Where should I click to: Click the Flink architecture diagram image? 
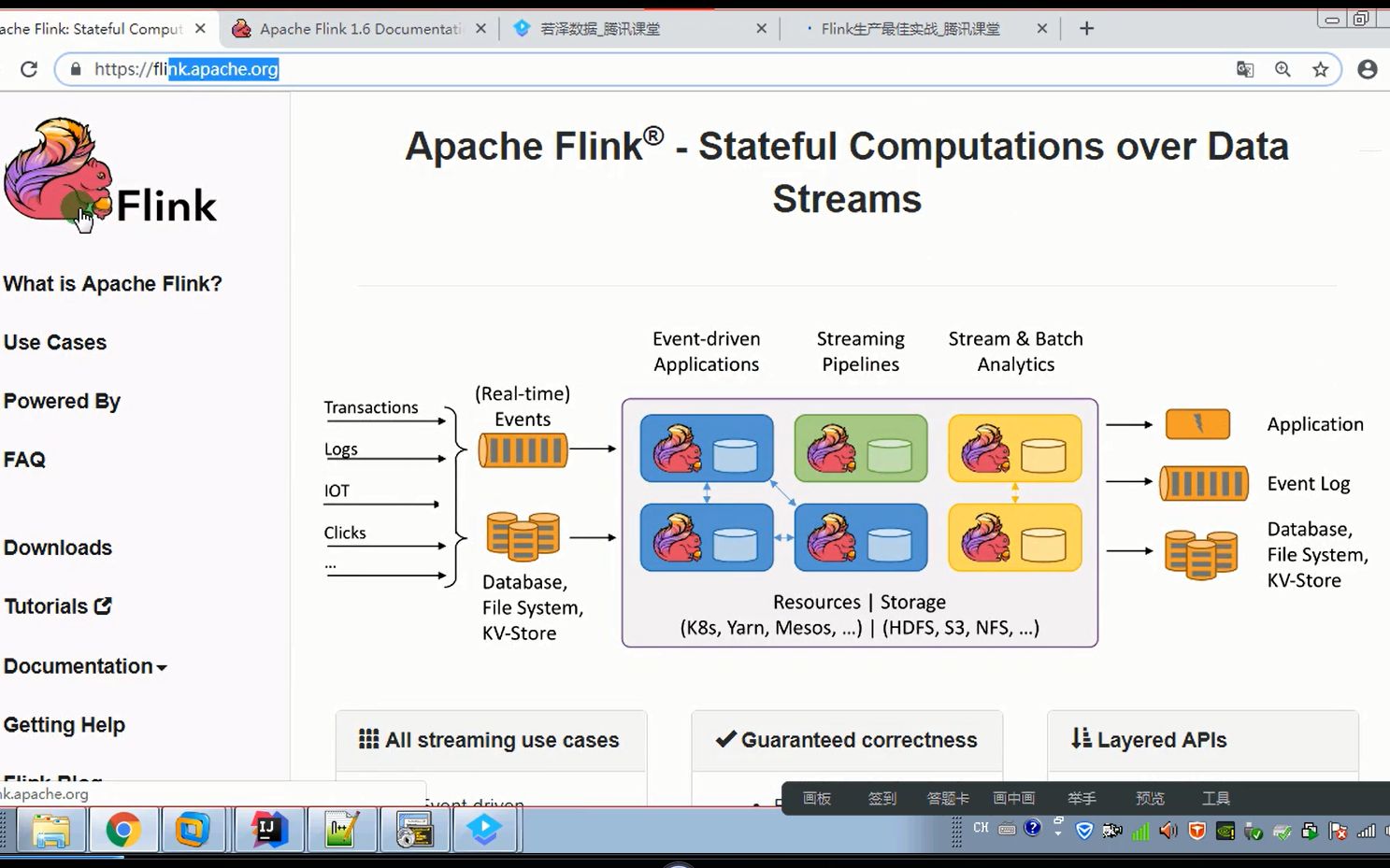(x=846, y=486)
